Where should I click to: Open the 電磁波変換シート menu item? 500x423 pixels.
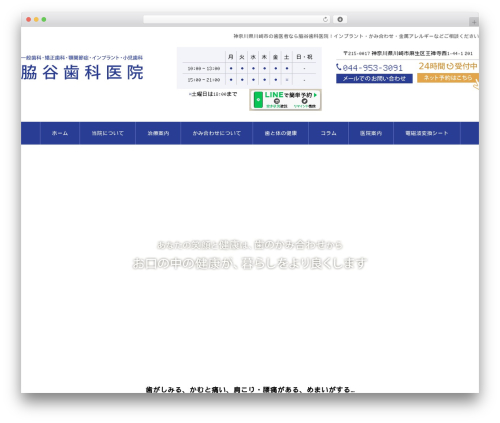click(427, 133)
